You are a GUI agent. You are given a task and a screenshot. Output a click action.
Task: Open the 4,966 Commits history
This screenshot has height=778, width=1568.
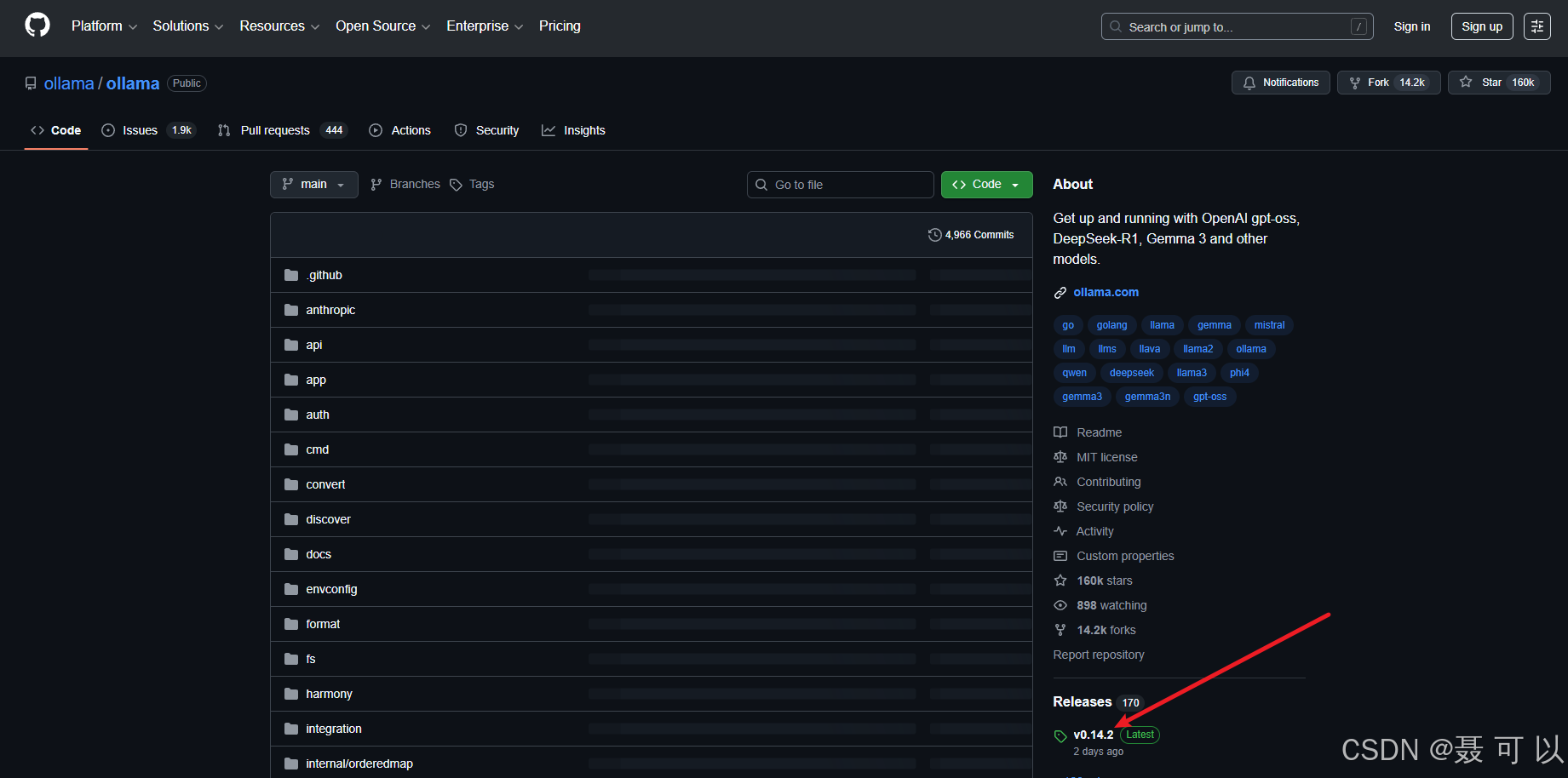tap(971, 235)
